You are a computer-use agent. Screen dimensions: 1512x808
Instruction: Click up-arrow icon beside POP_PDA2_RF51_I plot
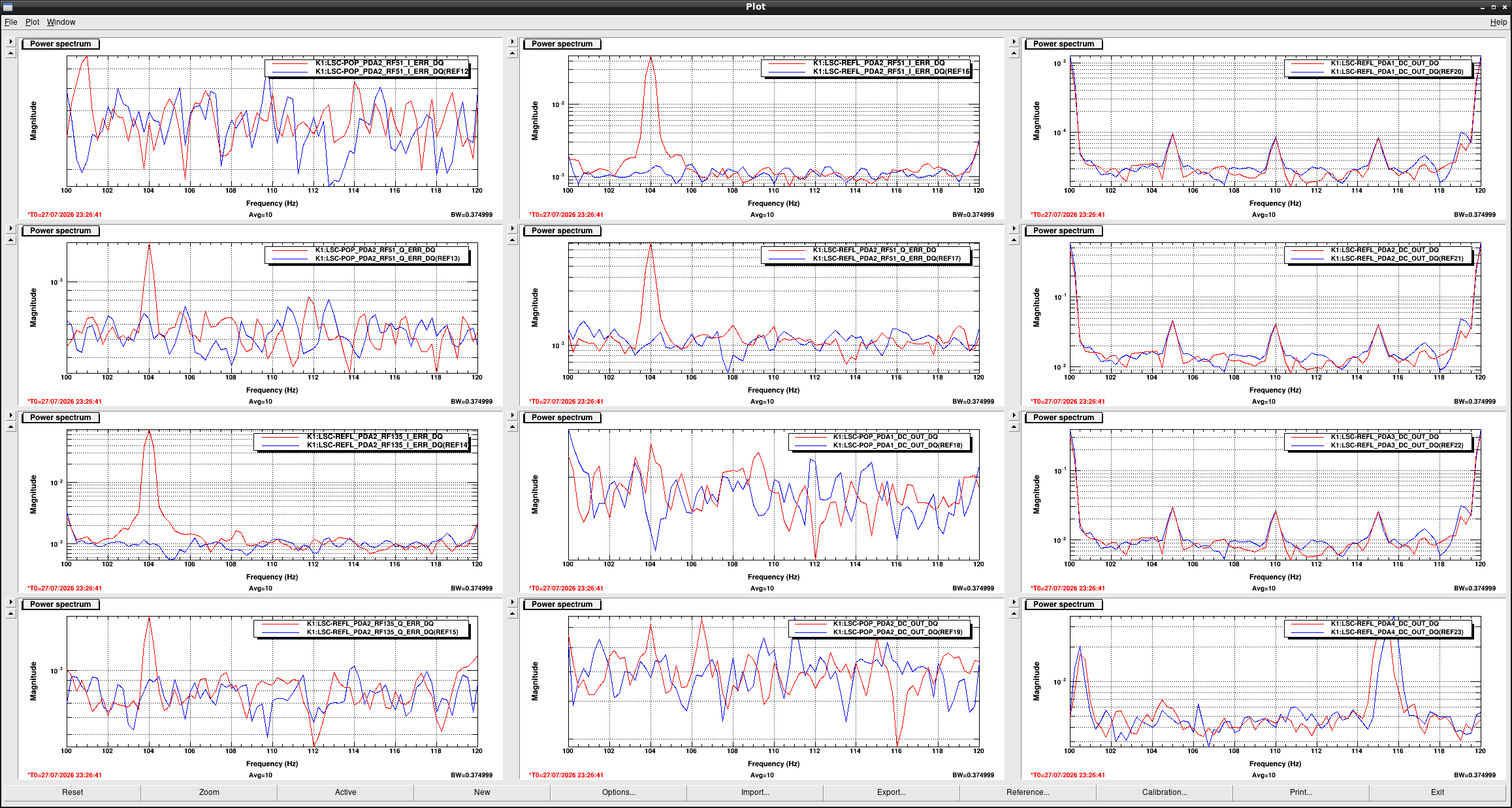[x=10, y=54]
